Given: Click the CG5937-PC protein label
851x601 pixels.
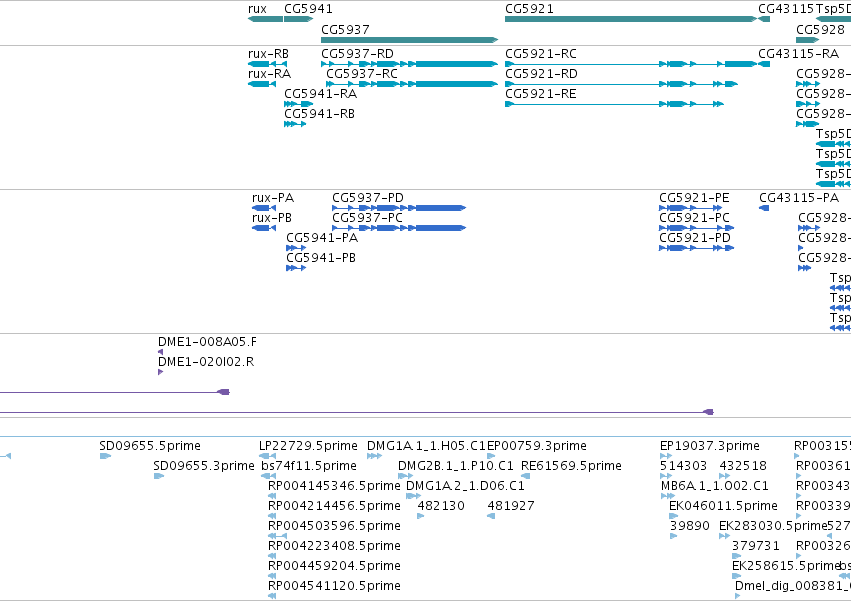Looking at the screenshot, I should (x=367, y=218).
